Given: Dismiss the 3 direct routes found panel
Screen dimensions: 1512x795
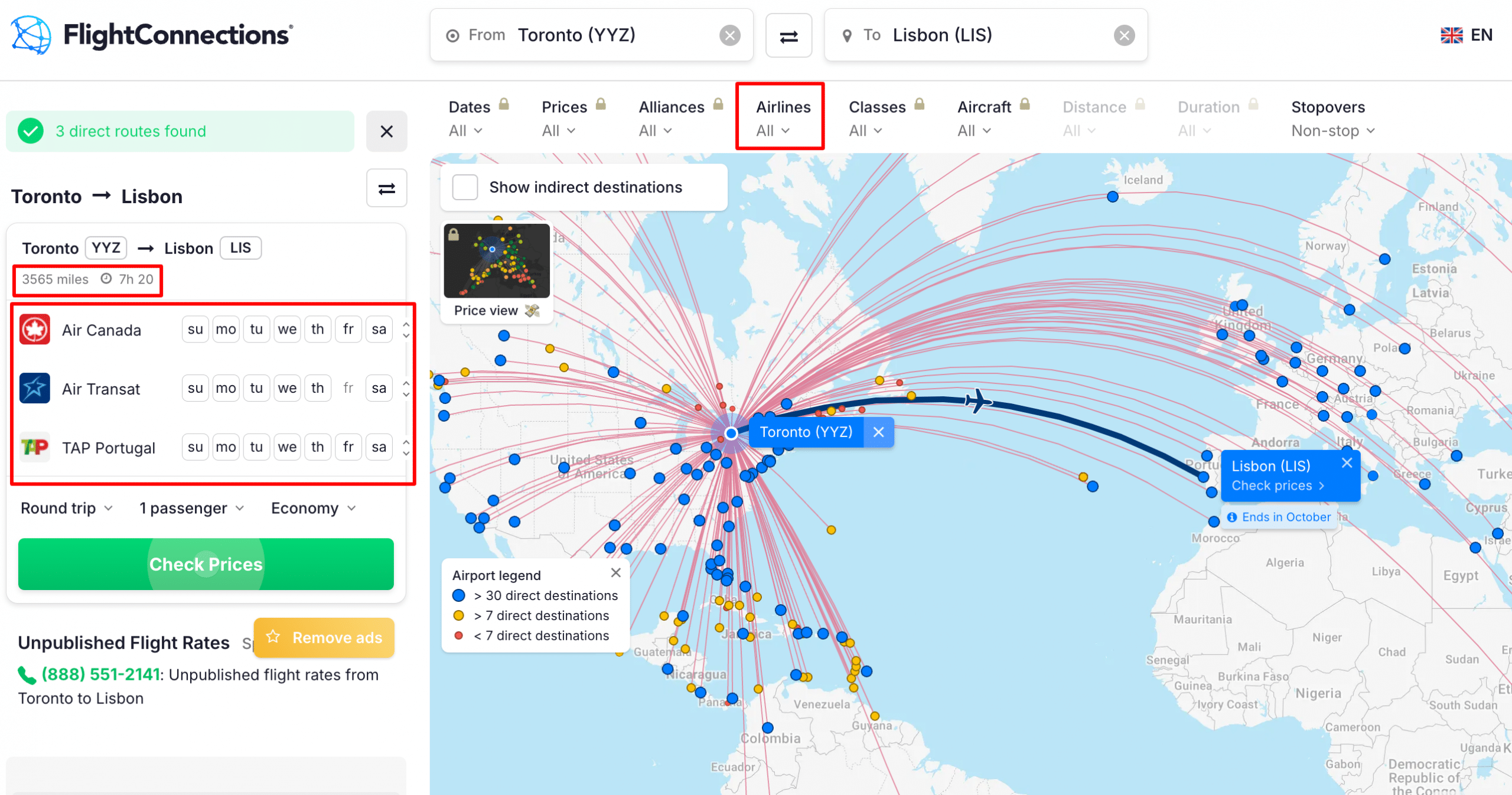Looking at the screenshot, I should point(386,131).
